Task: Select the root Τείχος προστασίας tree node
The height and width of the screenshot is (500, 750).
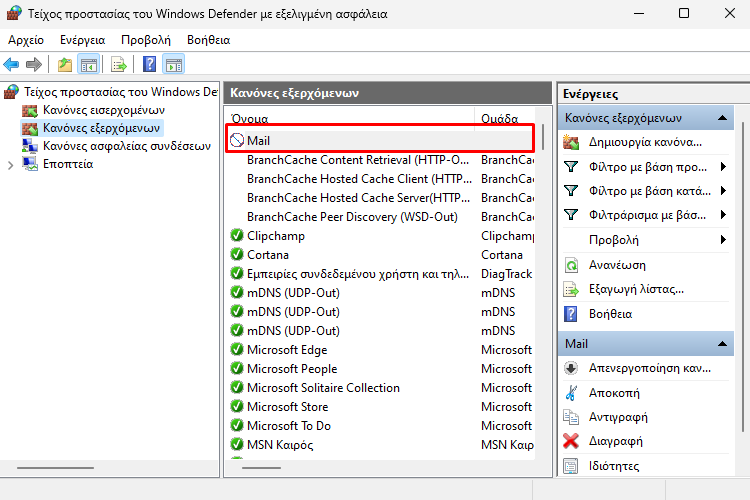Action: coord(121,92)
